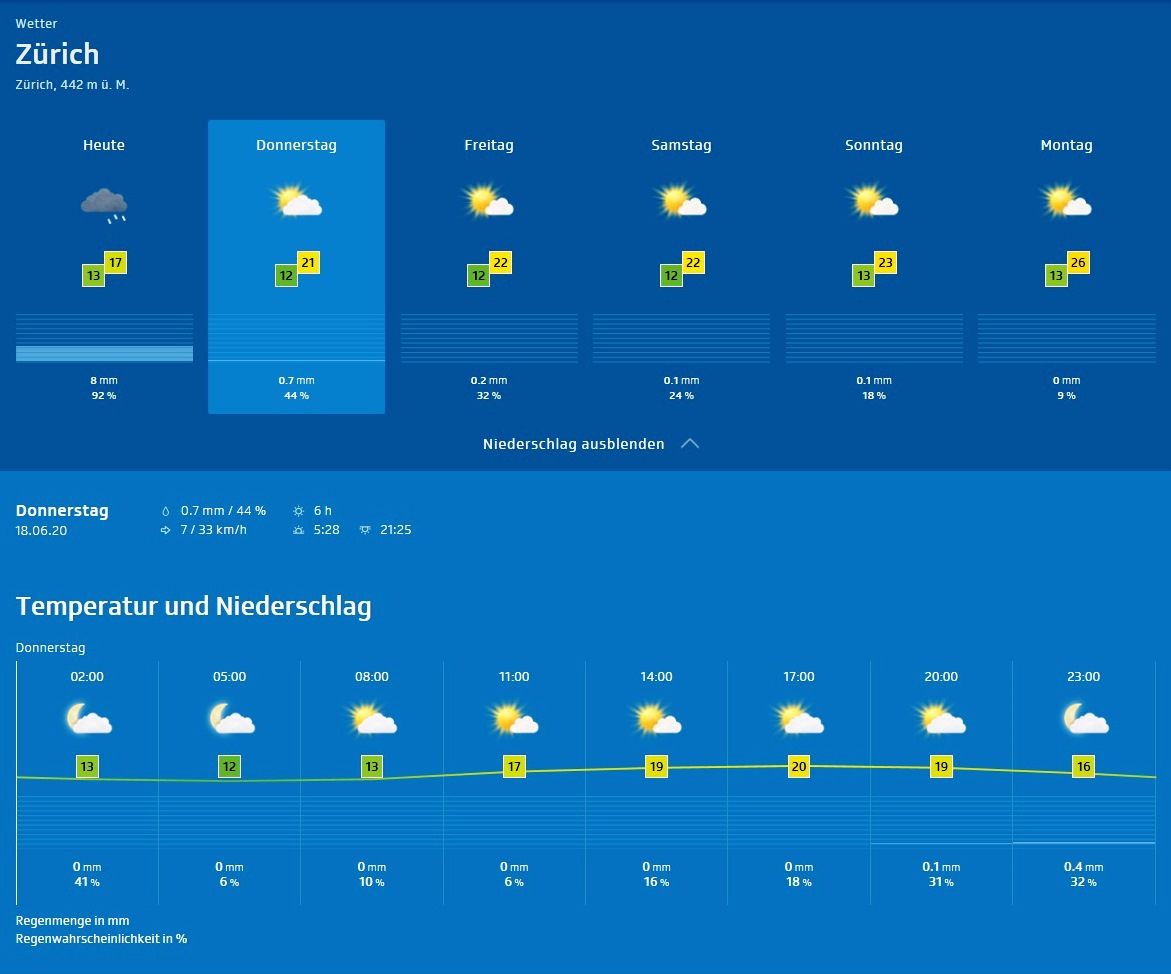The height and width of the screenshot is (974, 1171).
Task: Open the Heute day label
Action: [104, 146]
